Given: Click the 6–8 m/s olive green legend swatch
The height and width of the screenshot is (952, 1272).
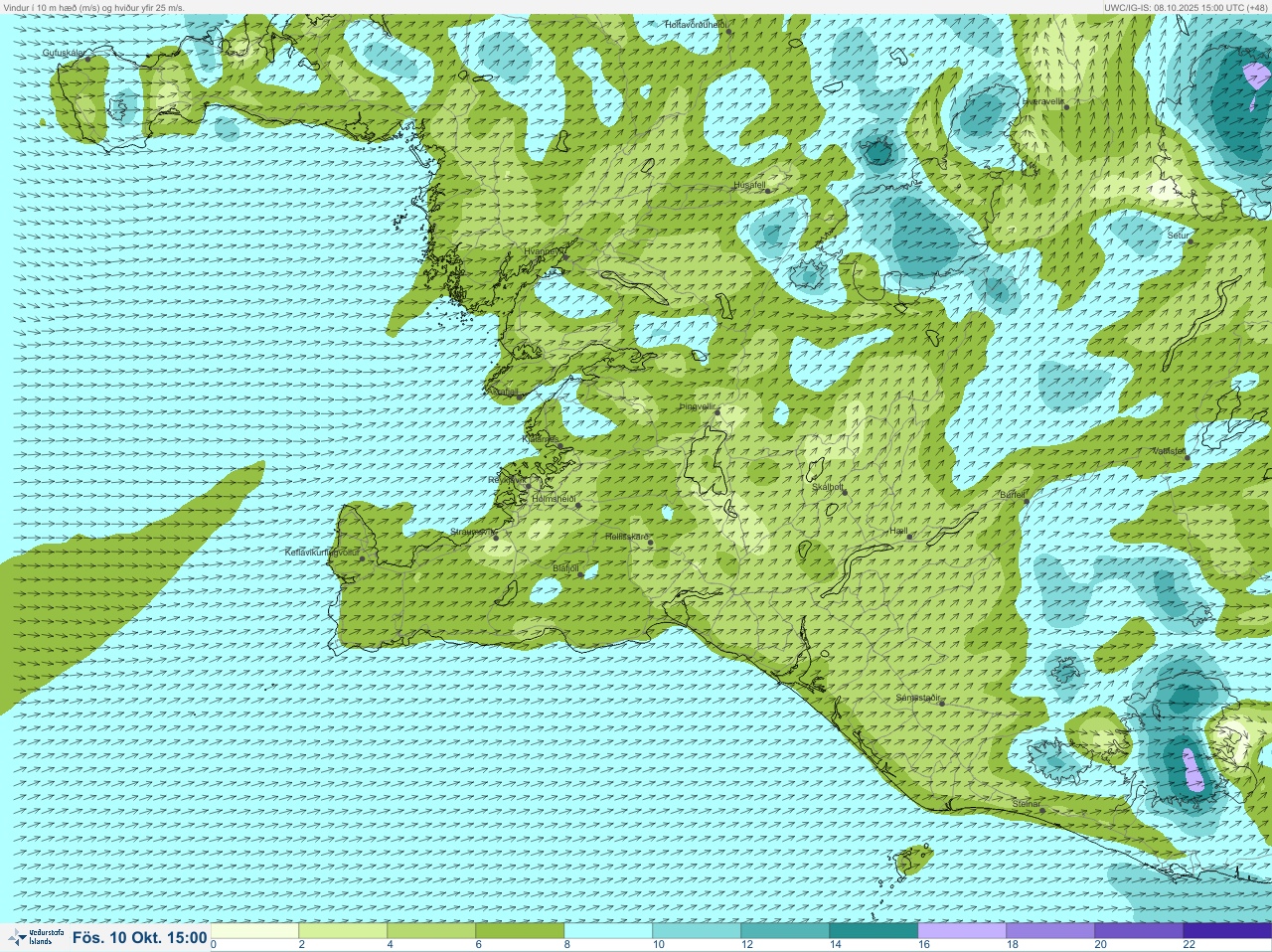Looking at the screenshot, I should [x=520, y=931].
